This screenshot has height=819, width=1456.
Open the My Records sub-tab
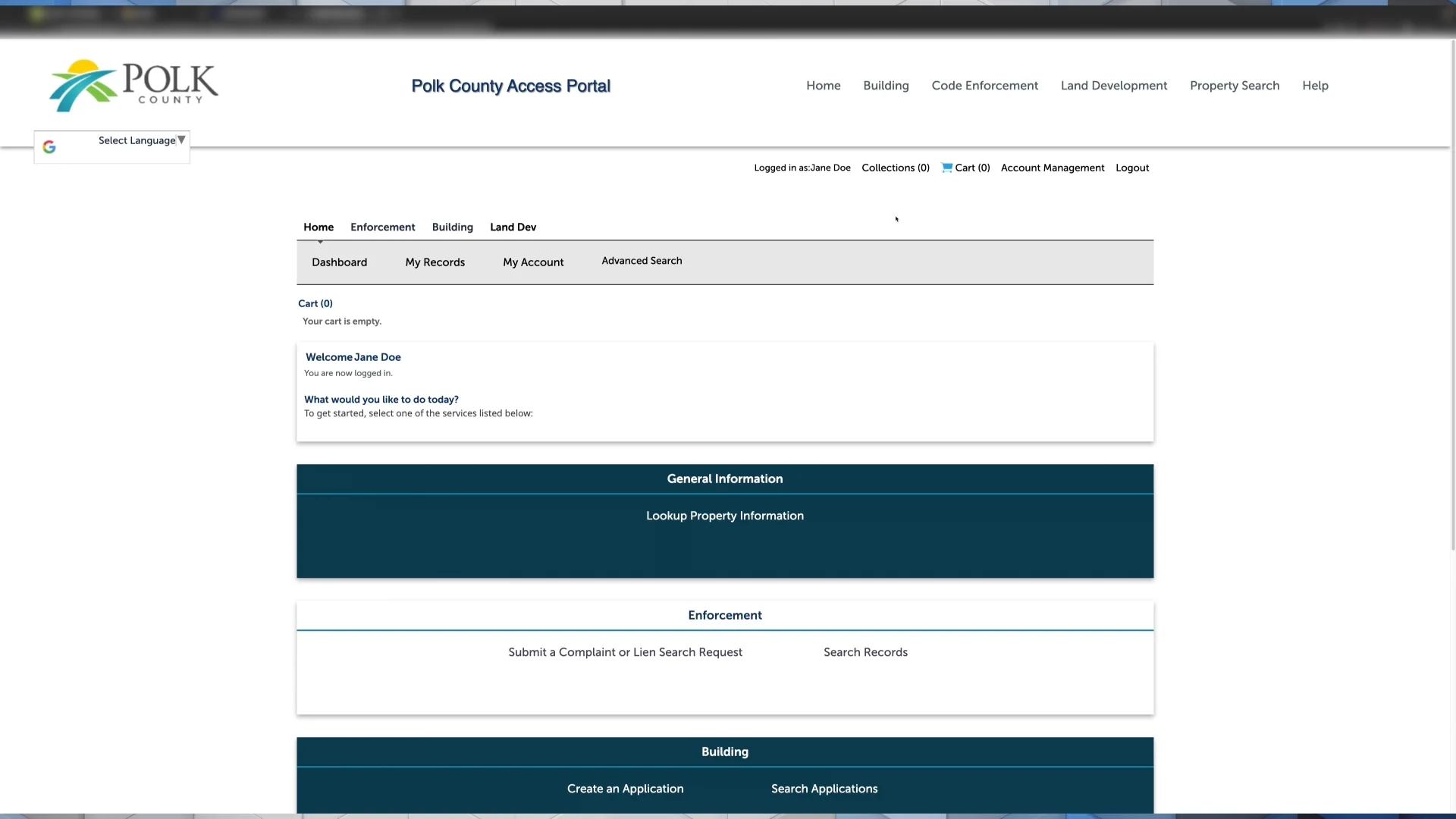click(435, 262)
